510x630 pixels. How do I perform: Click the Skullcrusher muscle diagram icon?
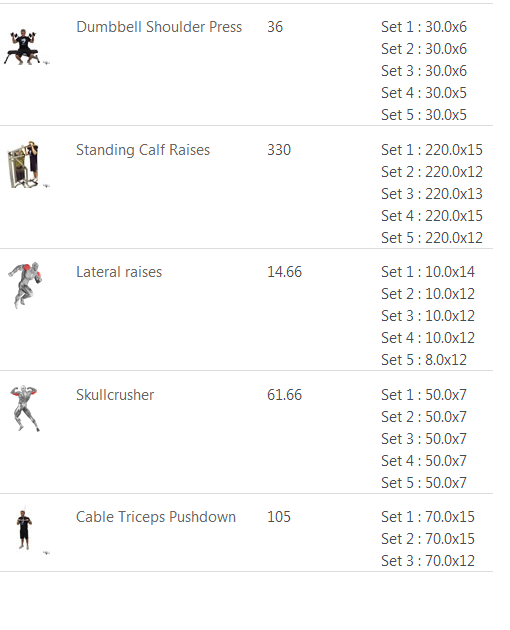pos(24,408)
